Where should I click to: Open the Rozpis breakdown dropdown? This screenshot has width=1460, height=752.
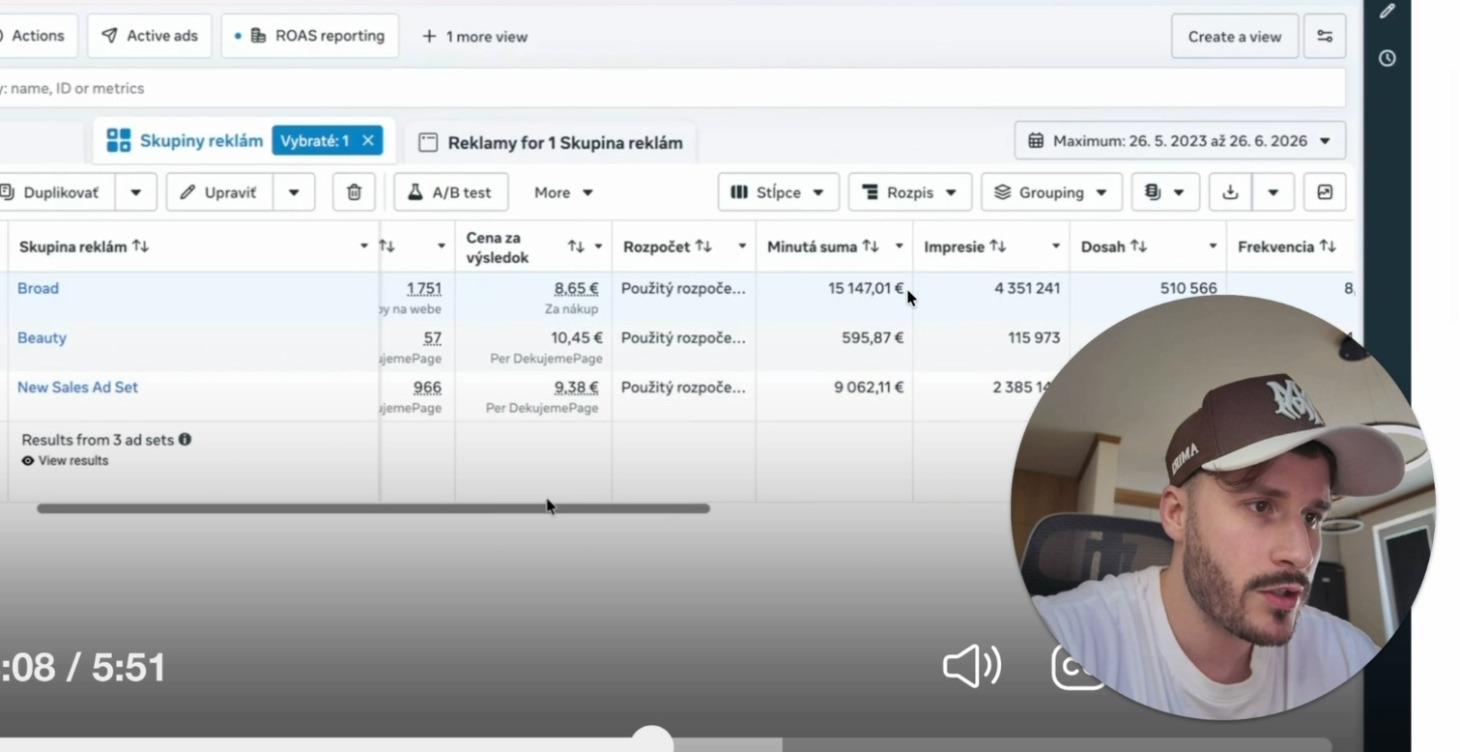coord(910,192)
